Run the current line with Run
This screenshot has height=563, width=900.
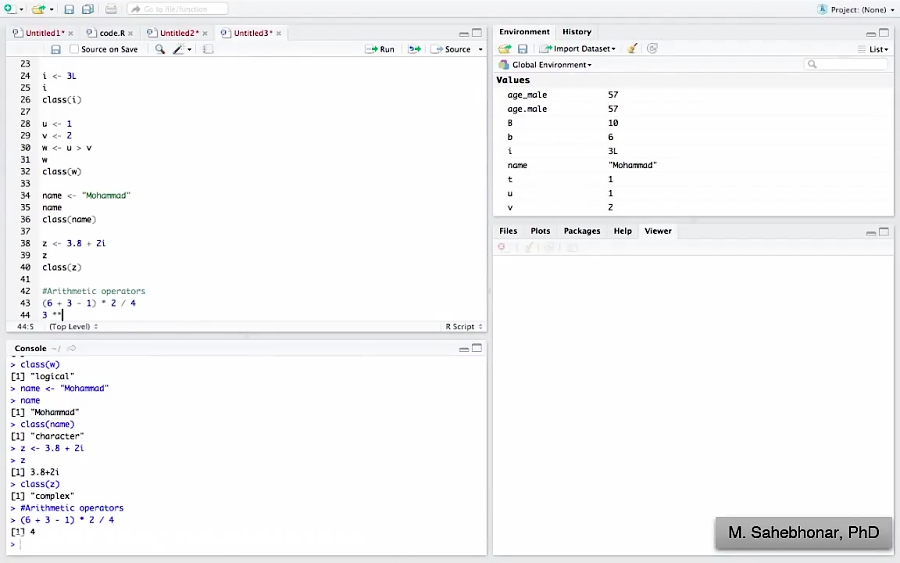(x=380, y=49)
